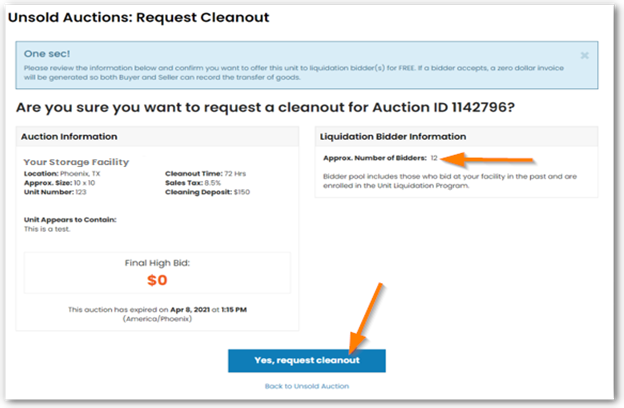Image resolution: width=624 pixels, height=408 pixels.
Task: Click the "Yes, request cleanout" button
Action: [307, 361]
